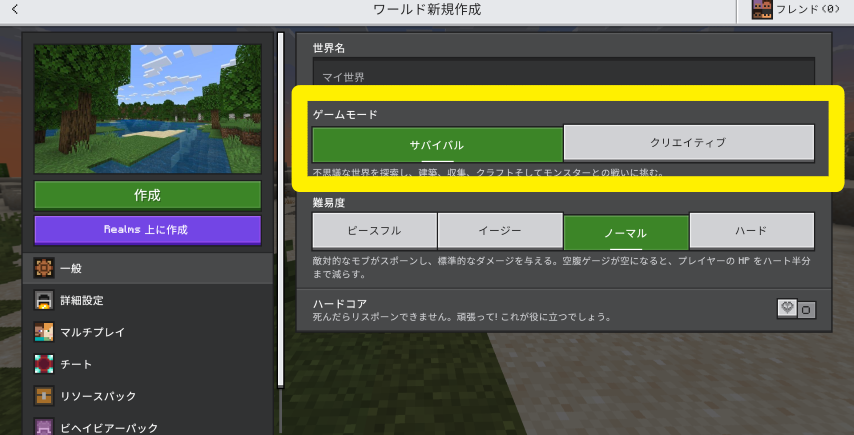Open the 一般 settings tab
Viewport: 854px width, 435px height.
[x=148, y=268]
